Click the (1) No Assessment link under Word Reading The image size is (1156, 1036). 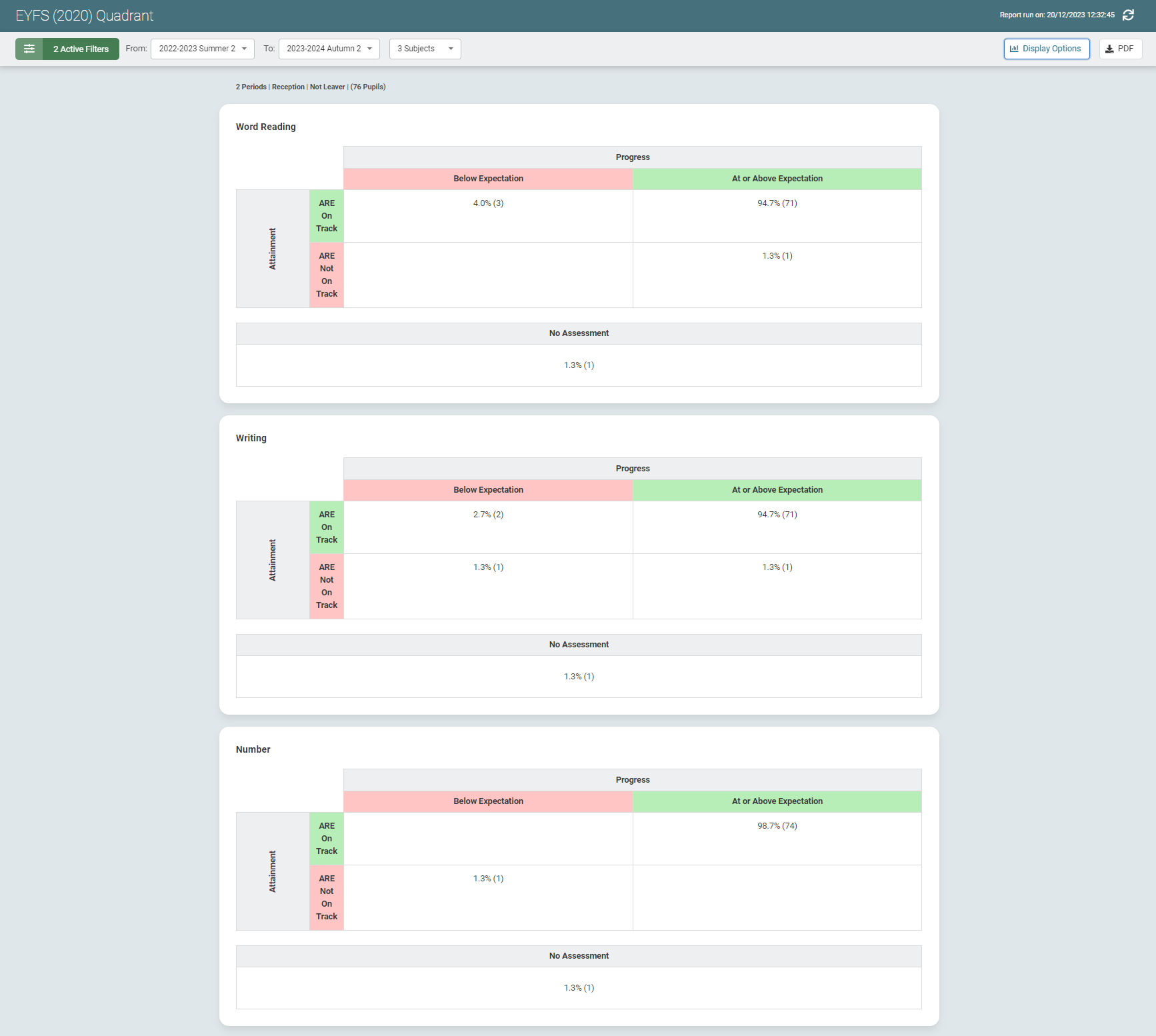click(589, 365)
